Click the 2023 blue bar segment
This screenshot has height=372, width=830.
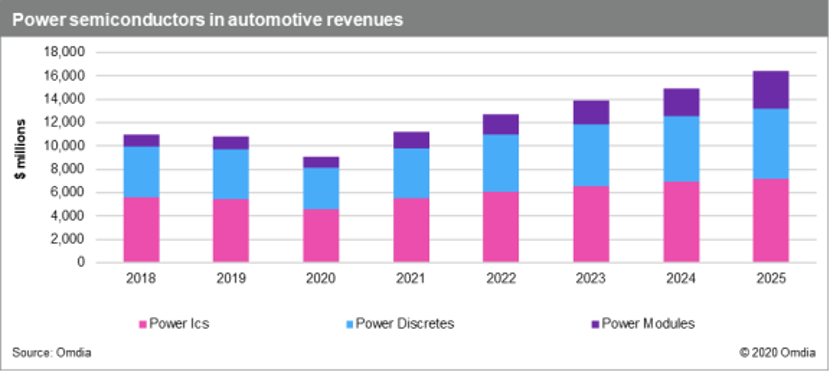(591, 156)
